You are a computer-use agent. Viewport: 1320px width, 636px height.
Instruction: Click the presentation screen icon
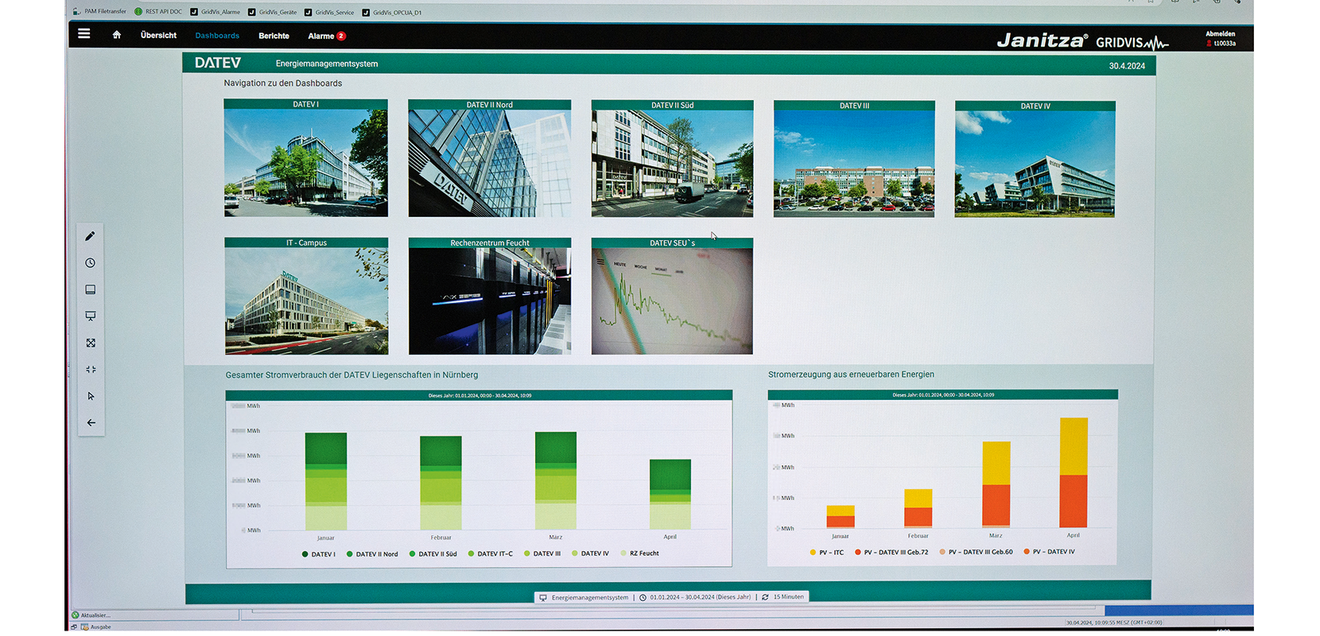[90, 316]
